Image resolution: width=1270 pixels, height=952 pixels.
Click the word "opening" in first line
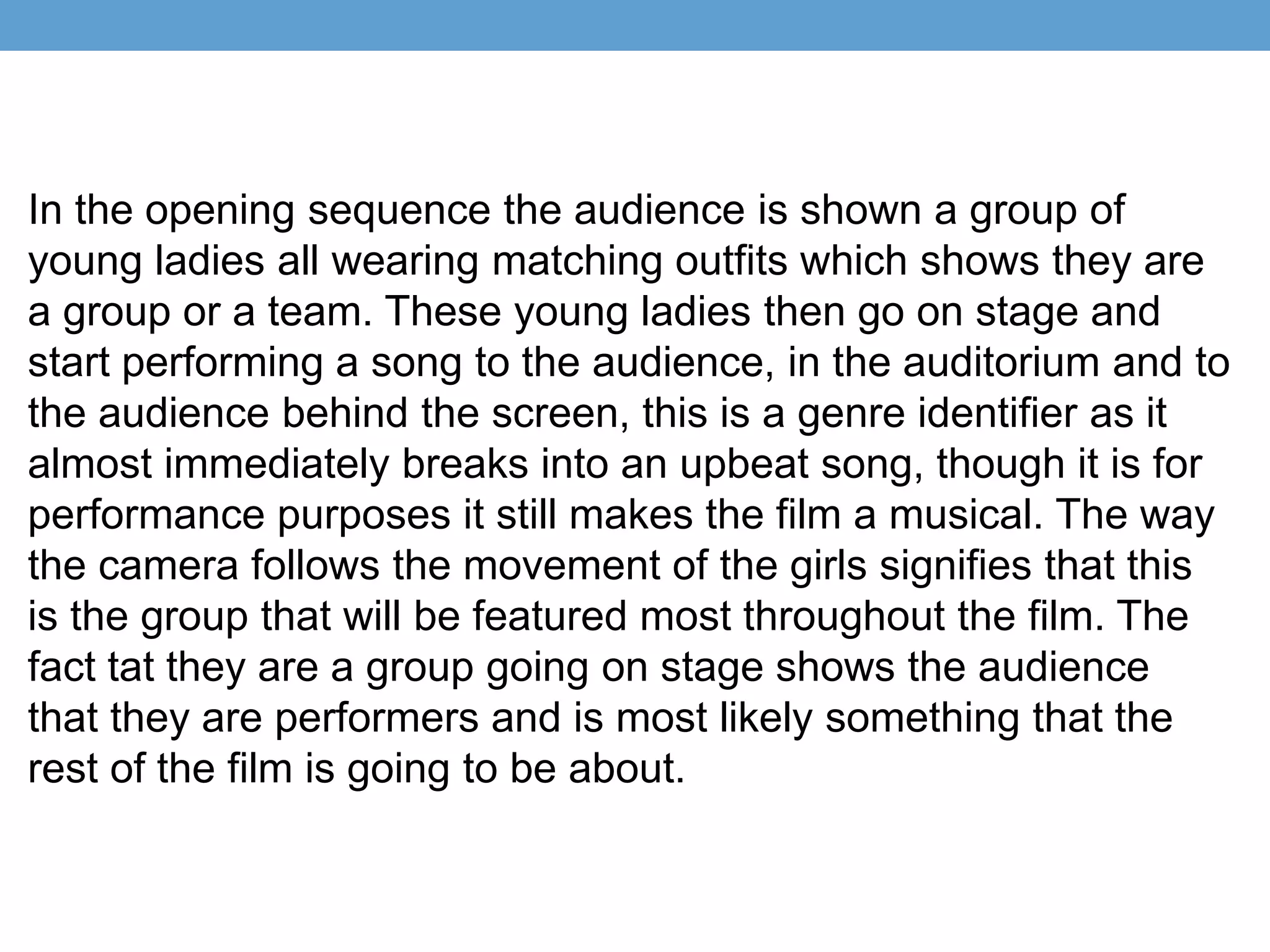tap(220, 211)
